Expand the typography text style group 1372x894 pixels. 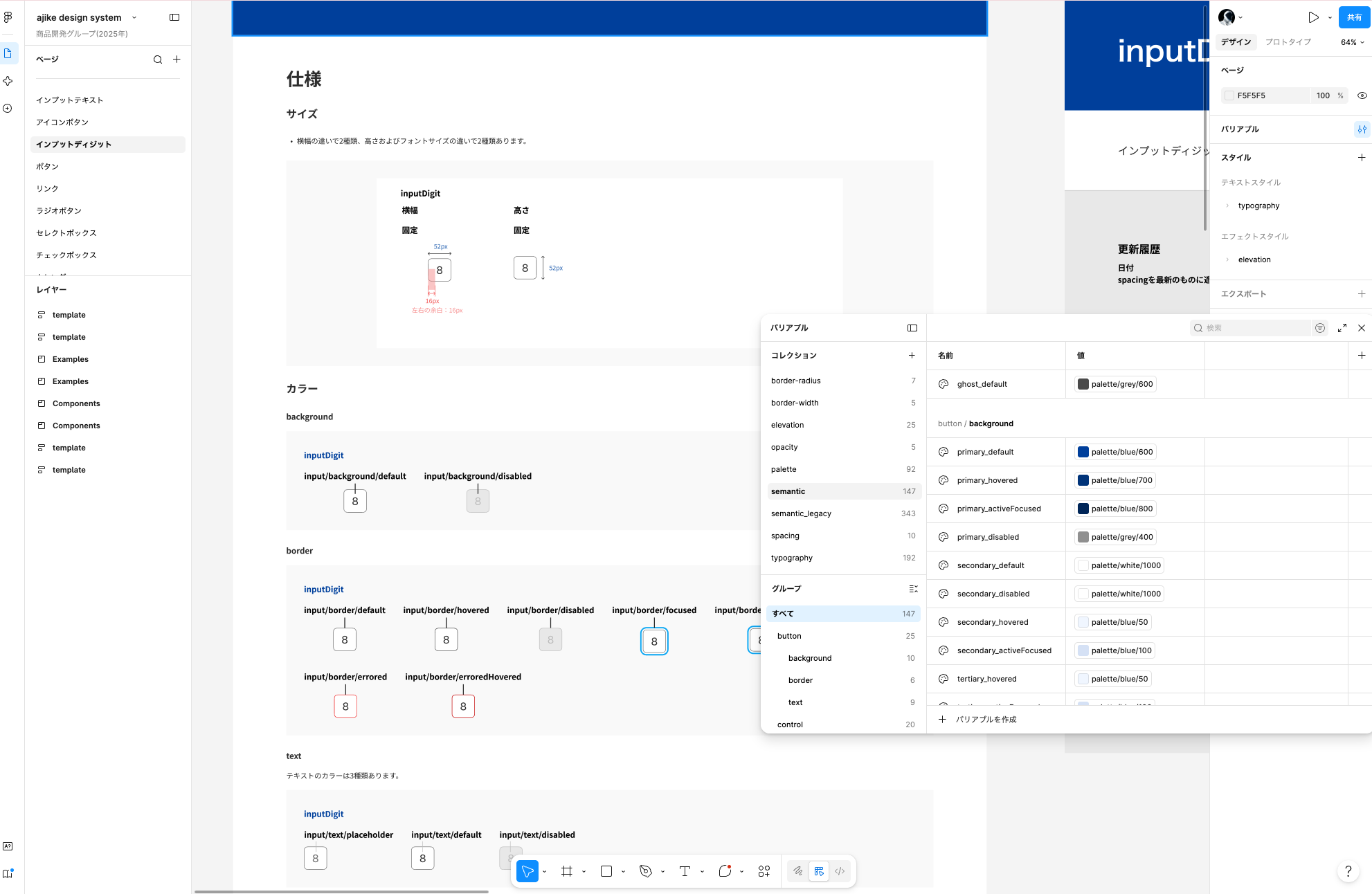(1227, 206)
